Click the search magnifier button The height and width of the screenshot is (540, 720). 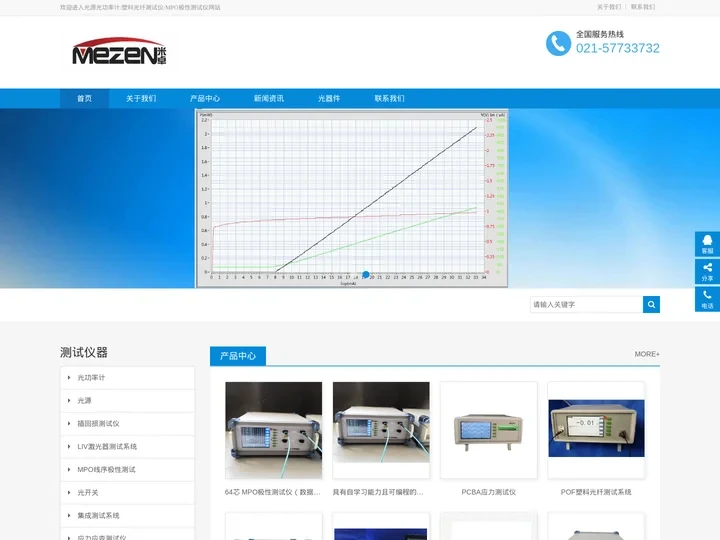click(651, 304)
